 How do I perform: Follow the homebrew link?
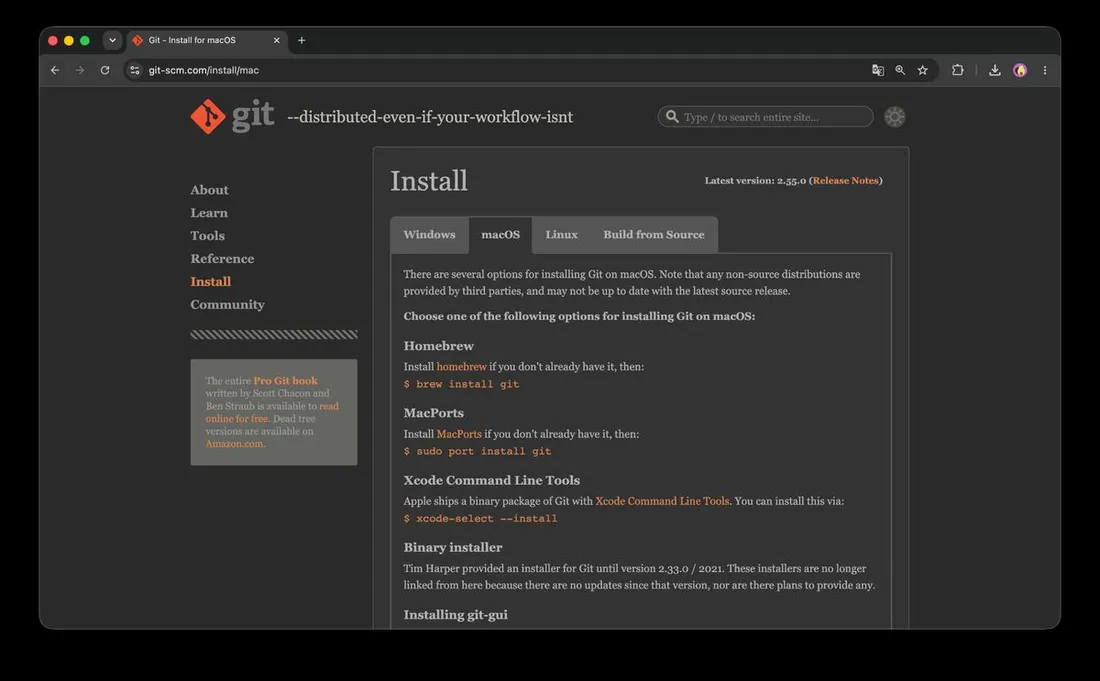[462, 367]
